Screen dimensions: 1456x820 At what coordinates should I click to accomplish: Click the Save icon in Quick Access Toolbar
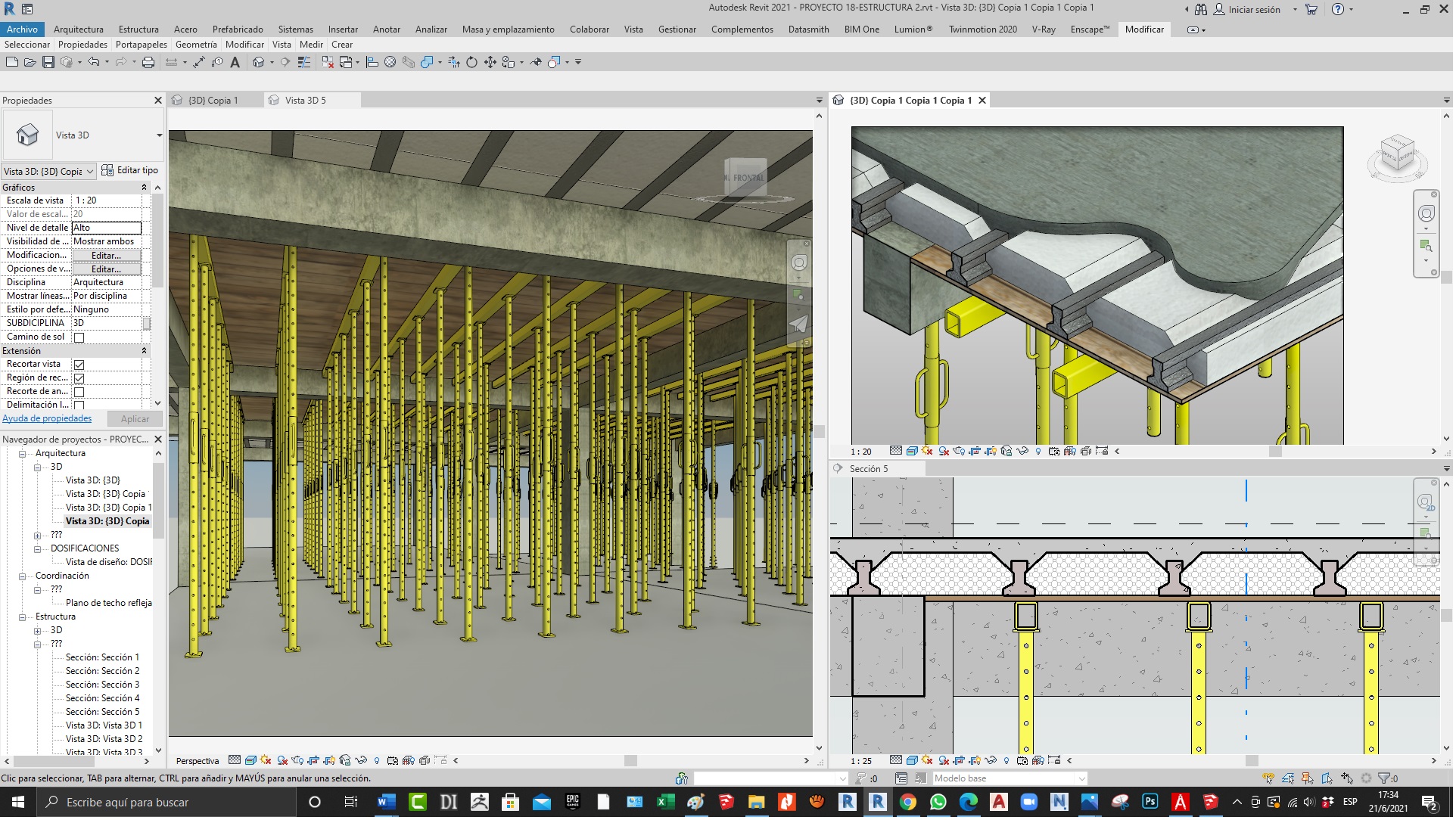click(49, 61)
